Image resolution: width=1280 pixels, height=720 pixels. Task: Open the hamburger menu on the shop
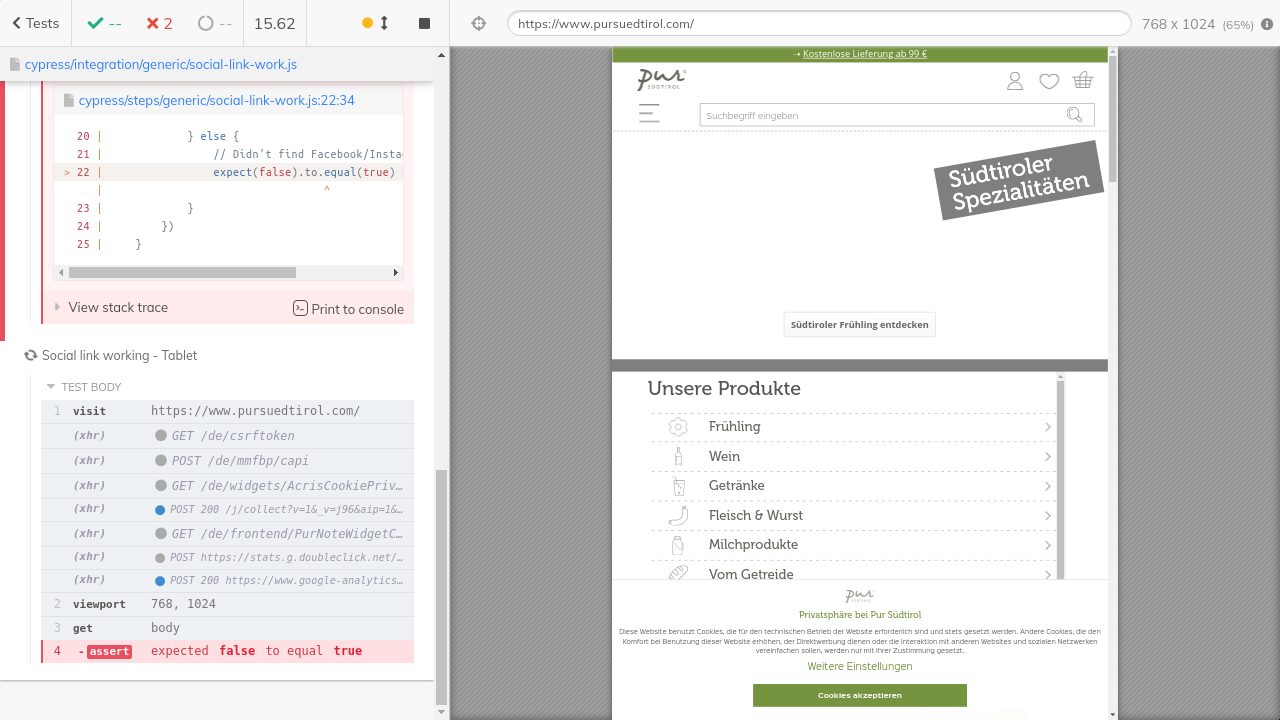(649, 113)
